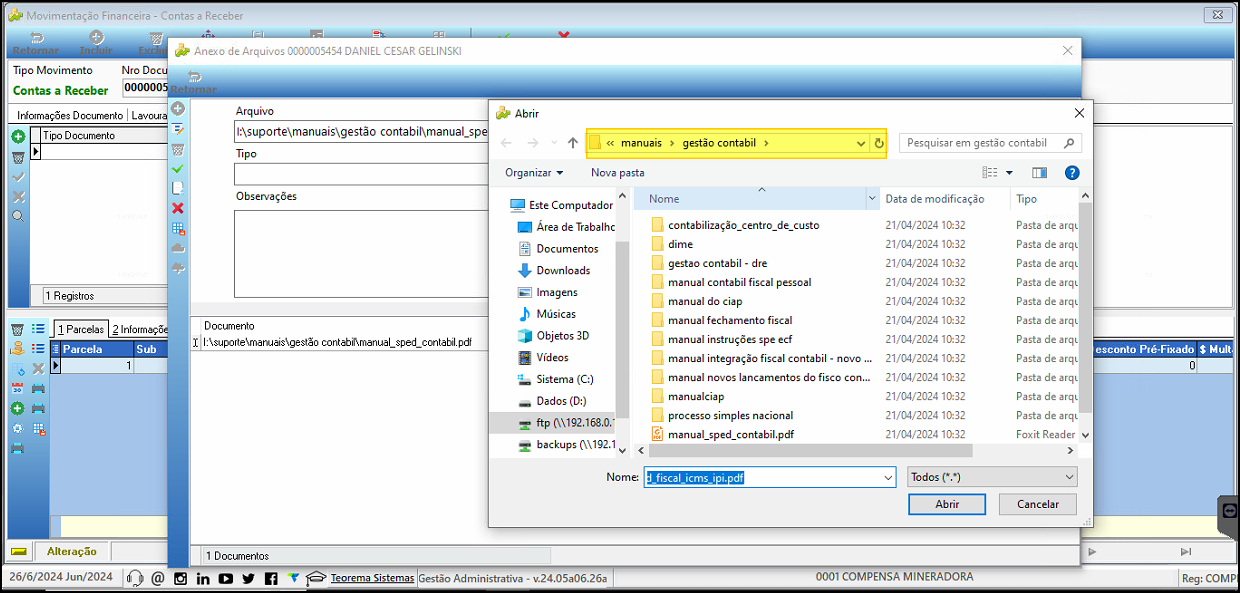
Task: Click the trash basket icon in Anexo sidebar
Action: [x=178, y=149]
